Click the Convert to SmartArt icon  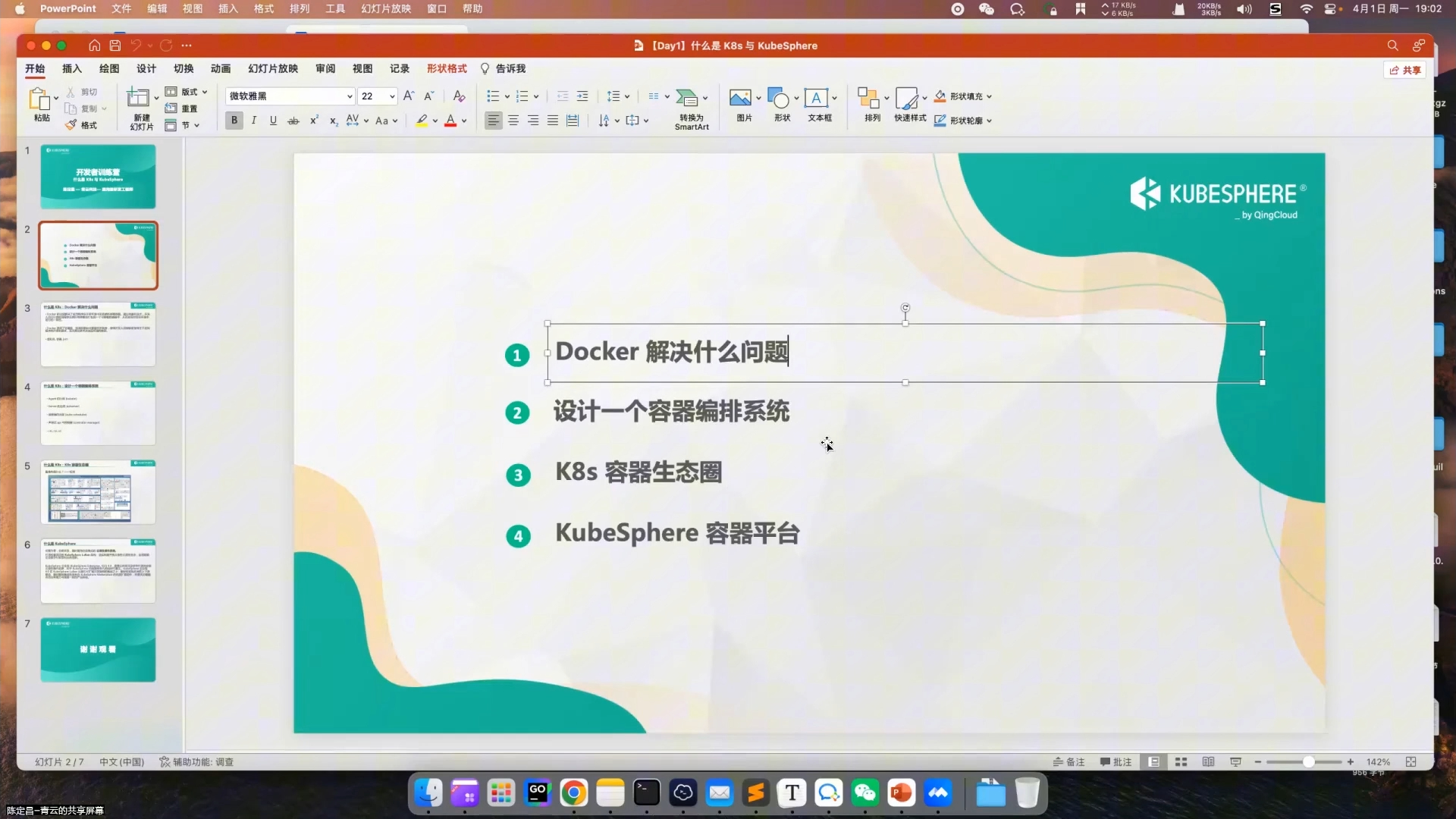[x=686, y=99]
